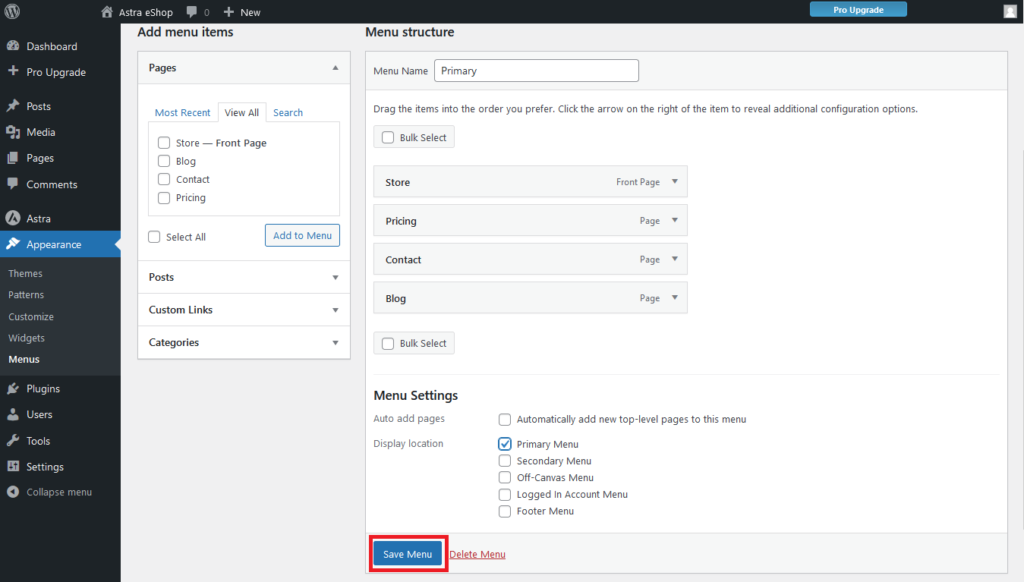The width and height of the screenshot is (1024, 582).
Task: Click the WordPress logo icon
Action: click(13, 12)
